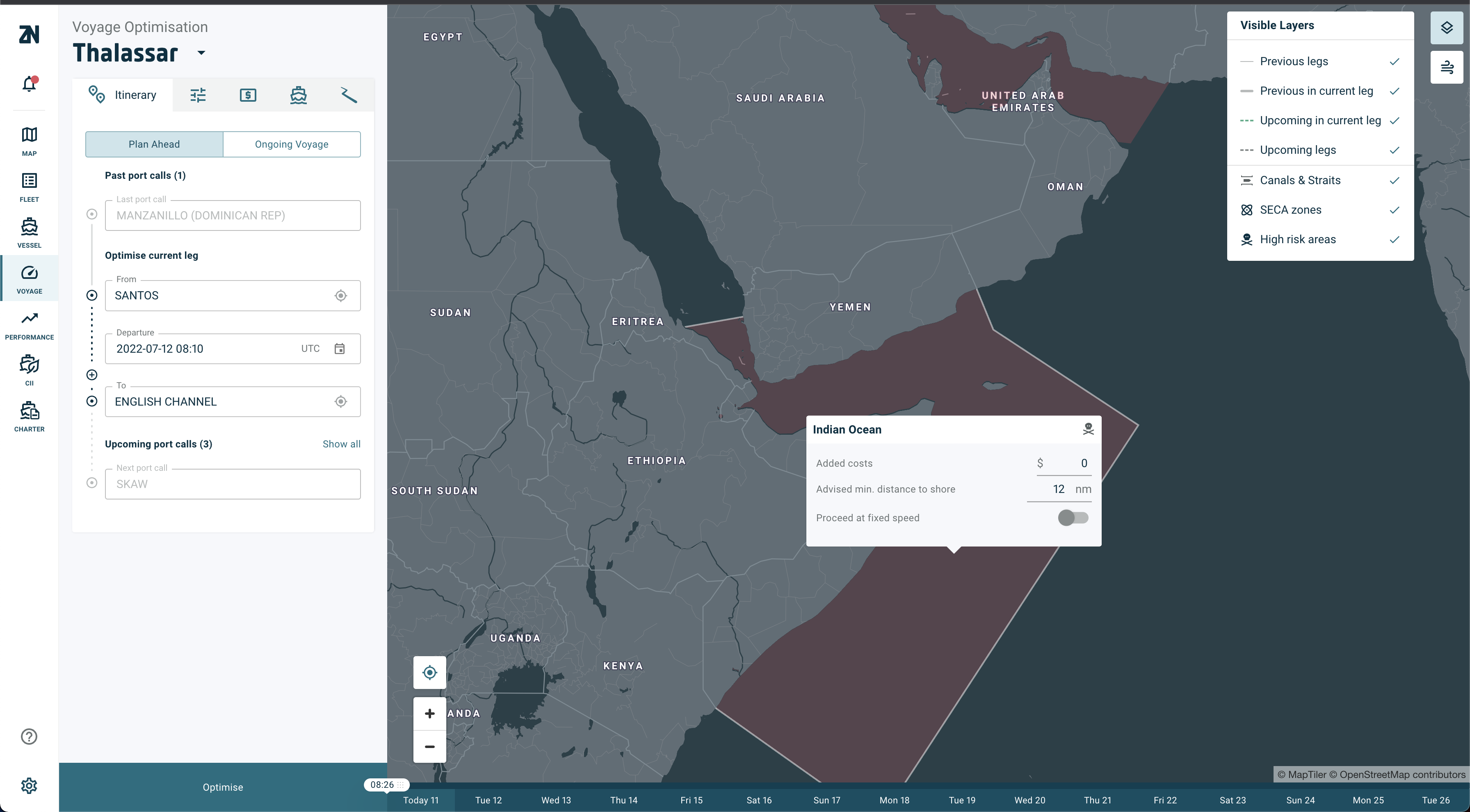Click the departure calendar icon

point(340,349)
